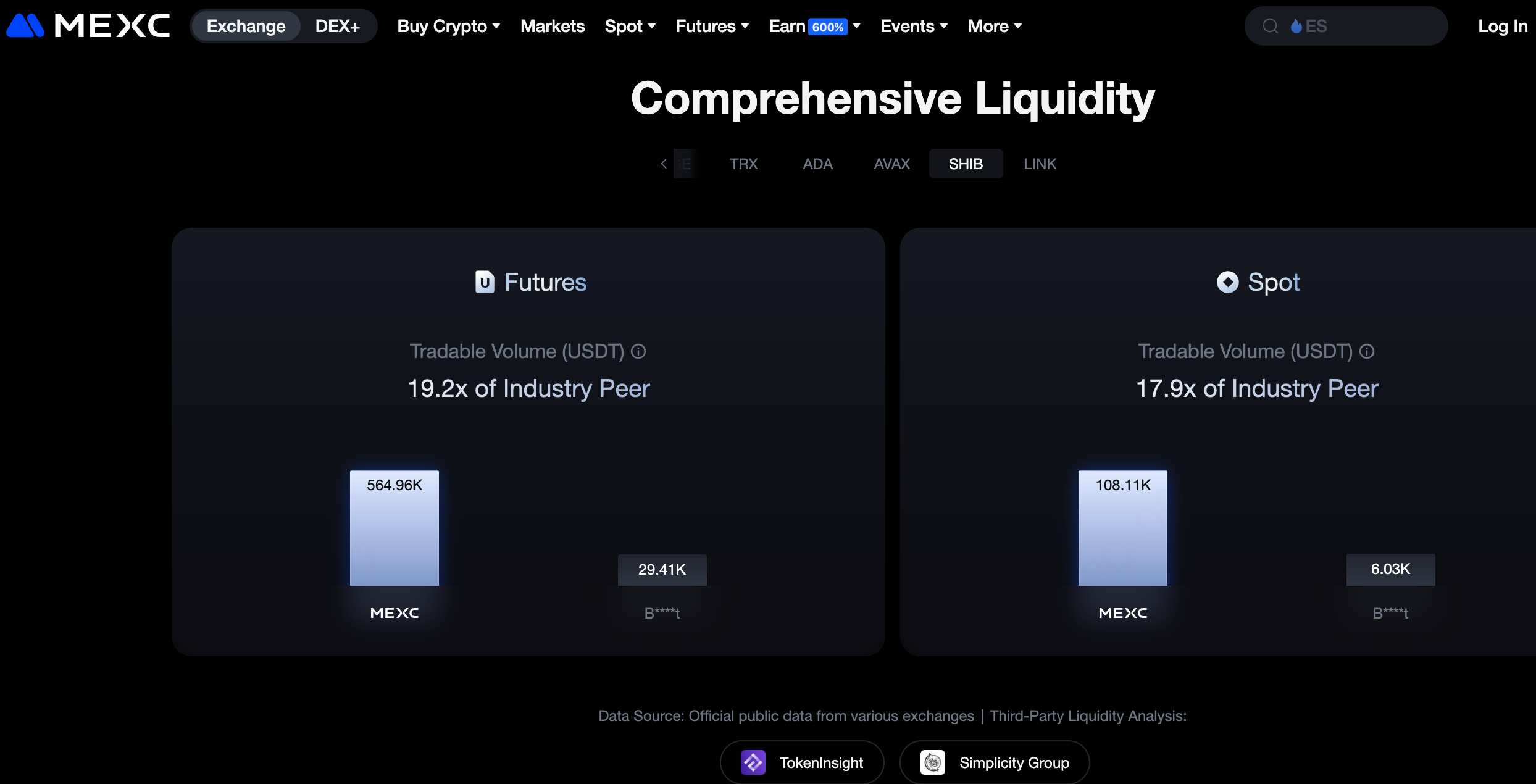Expand the Buy Crypto dropdown

pos(448,26)
